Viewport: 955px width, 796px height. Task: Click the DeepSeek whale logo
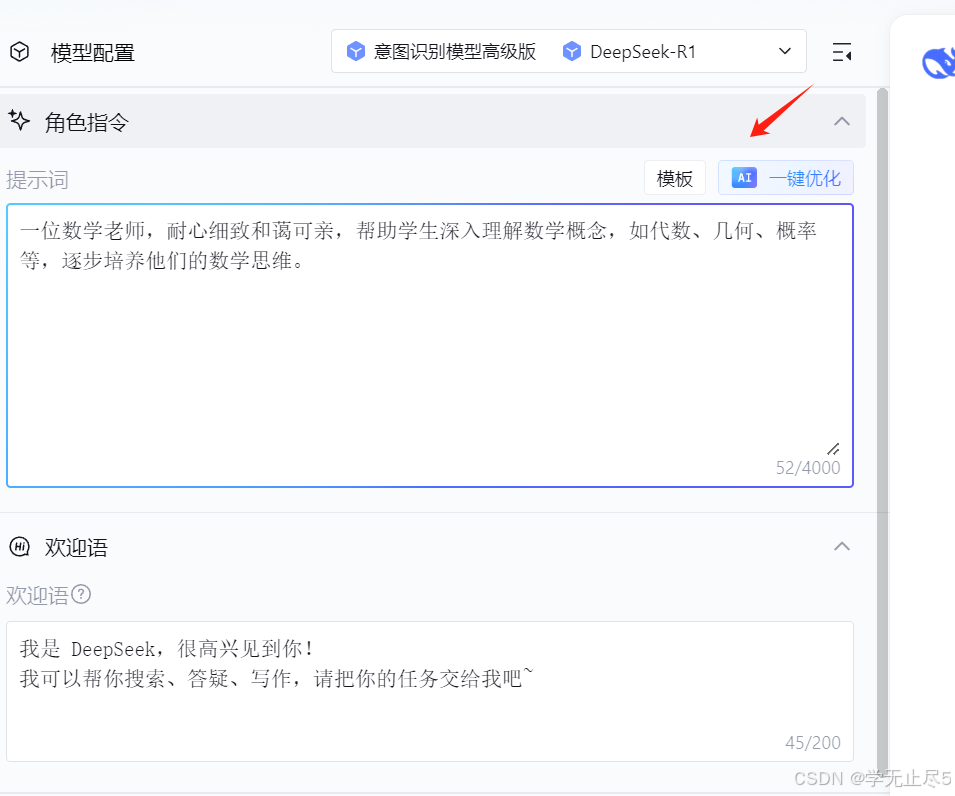pos(938,63)
